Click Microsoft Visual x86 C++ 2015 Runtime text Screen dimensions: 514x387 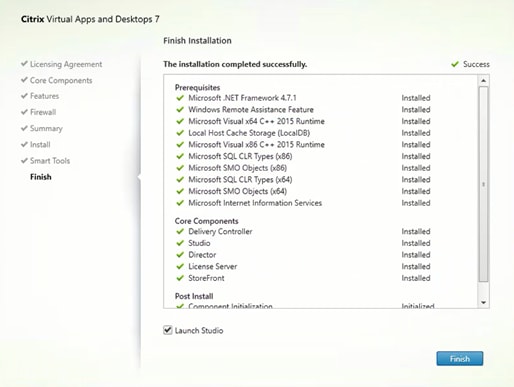pos(256,145)
